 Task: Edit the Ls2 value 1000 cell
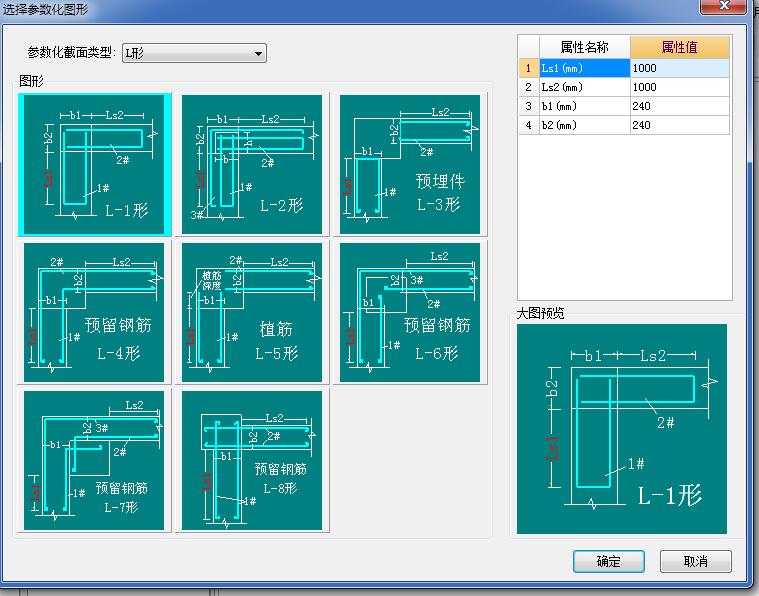point(680,87)
